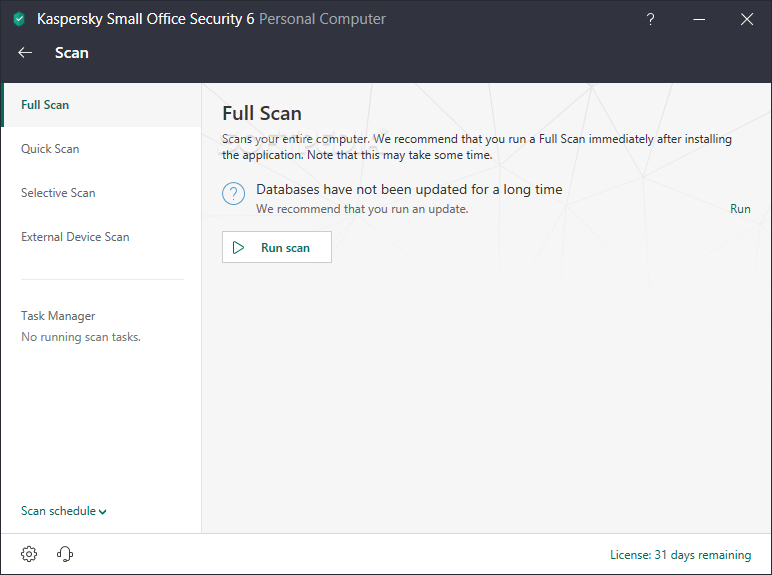
Task: Open Support via the headset icon
Action: click(x=65, y=554)
